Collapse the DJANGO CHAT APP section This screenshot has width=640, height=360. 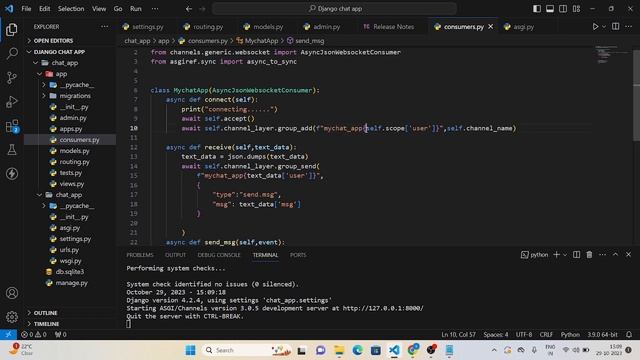click(x=59, y=52)
